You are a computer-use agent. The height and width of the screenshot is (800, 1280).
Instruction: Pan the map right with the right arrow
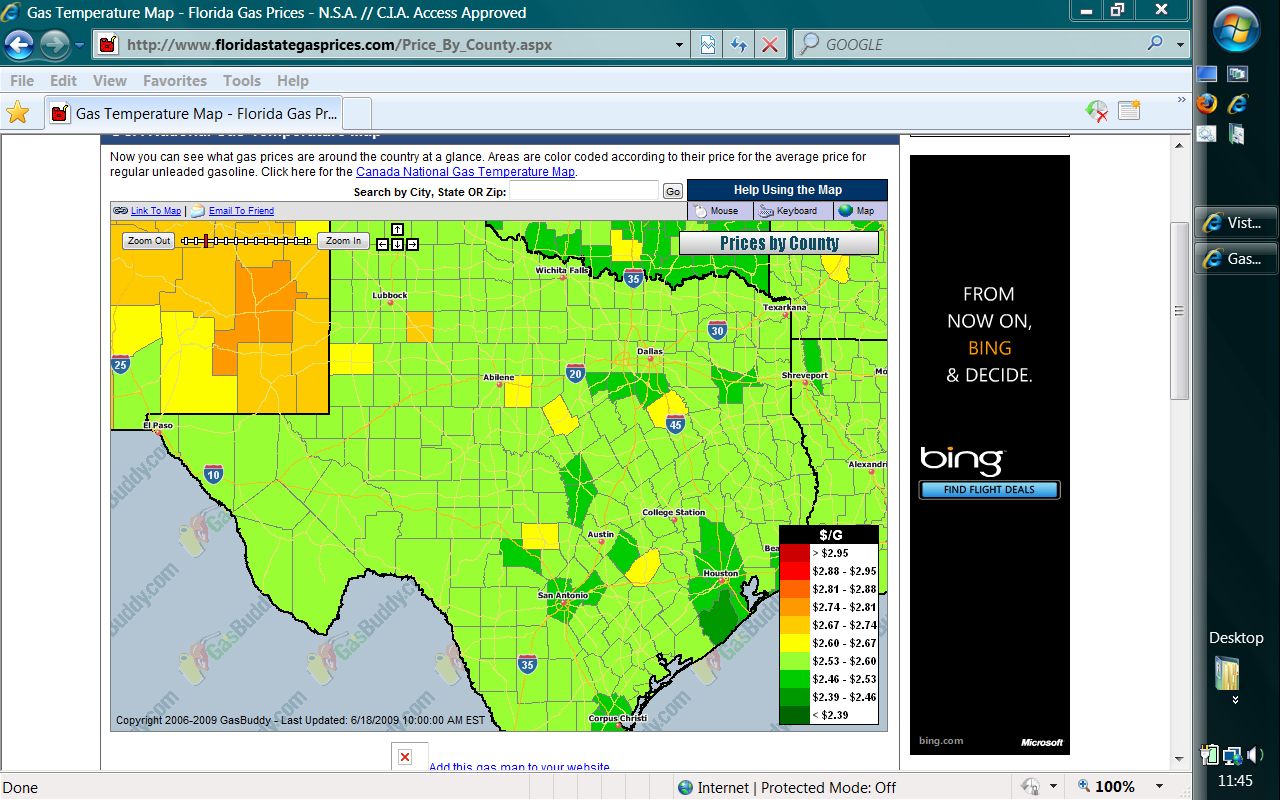(412, 244)
